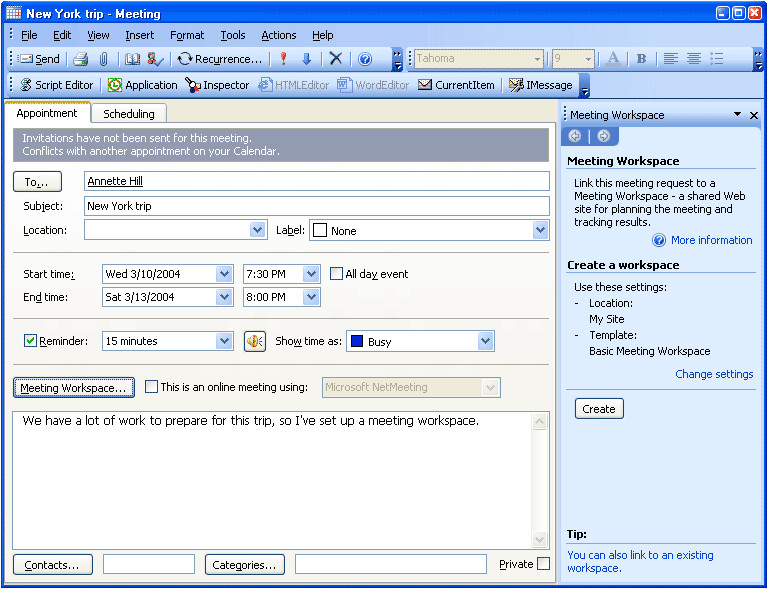Expand the Start time date dropdown

224,274
